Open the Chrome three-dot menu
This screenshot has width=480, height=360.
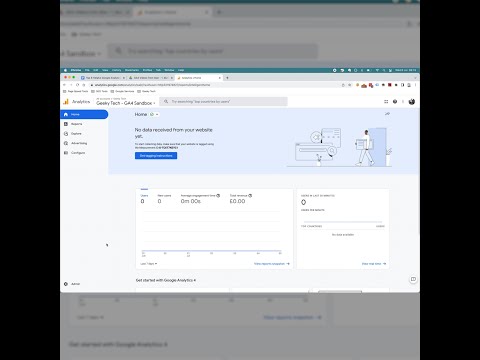pyautogui.click(x=415, y=85)
